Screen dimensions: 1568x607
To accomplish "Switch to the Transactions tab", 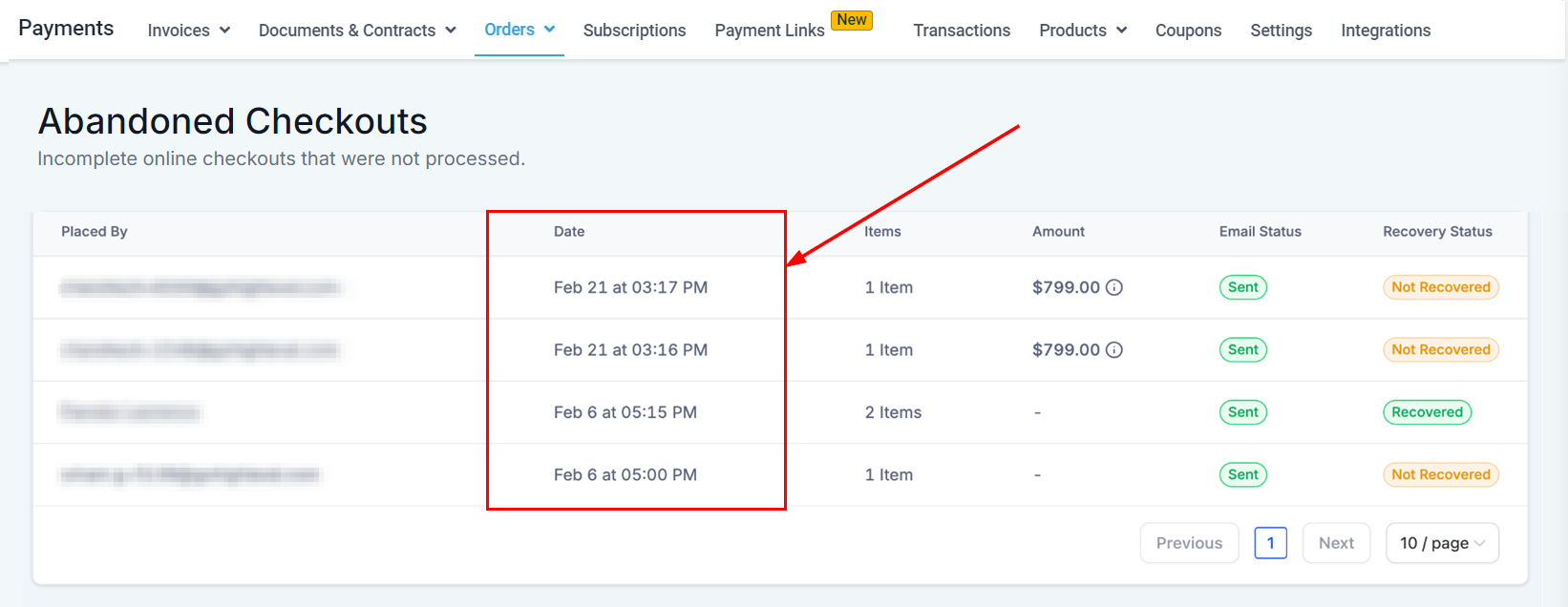I will coord(961,31).
